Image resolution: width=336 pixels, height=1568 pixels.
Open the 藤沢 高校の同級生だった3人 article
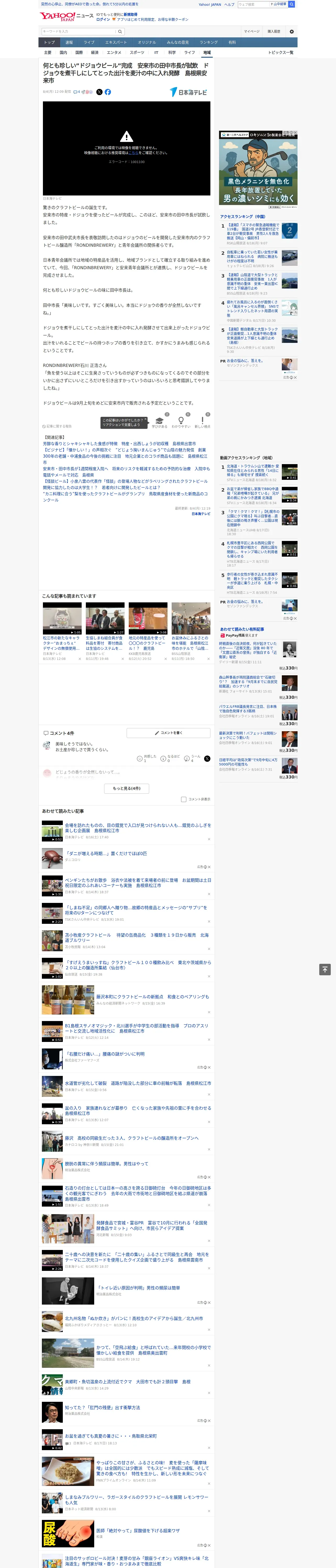point(132,1138)
